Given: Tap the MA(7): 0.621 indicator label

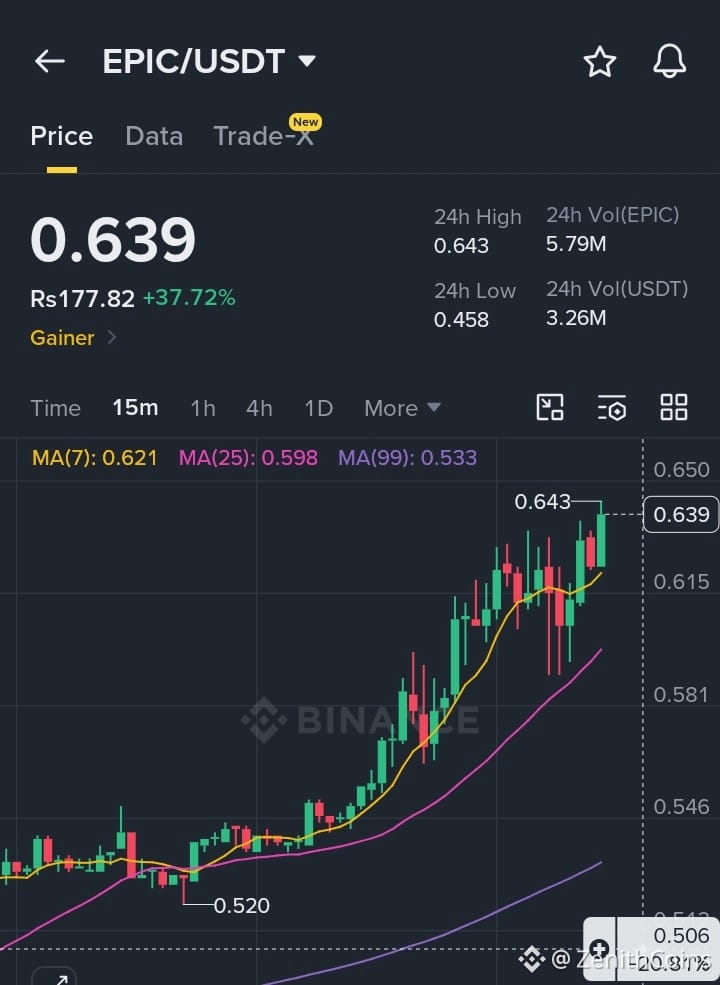Looking at the screenshot, I should [x=95, y=457].
